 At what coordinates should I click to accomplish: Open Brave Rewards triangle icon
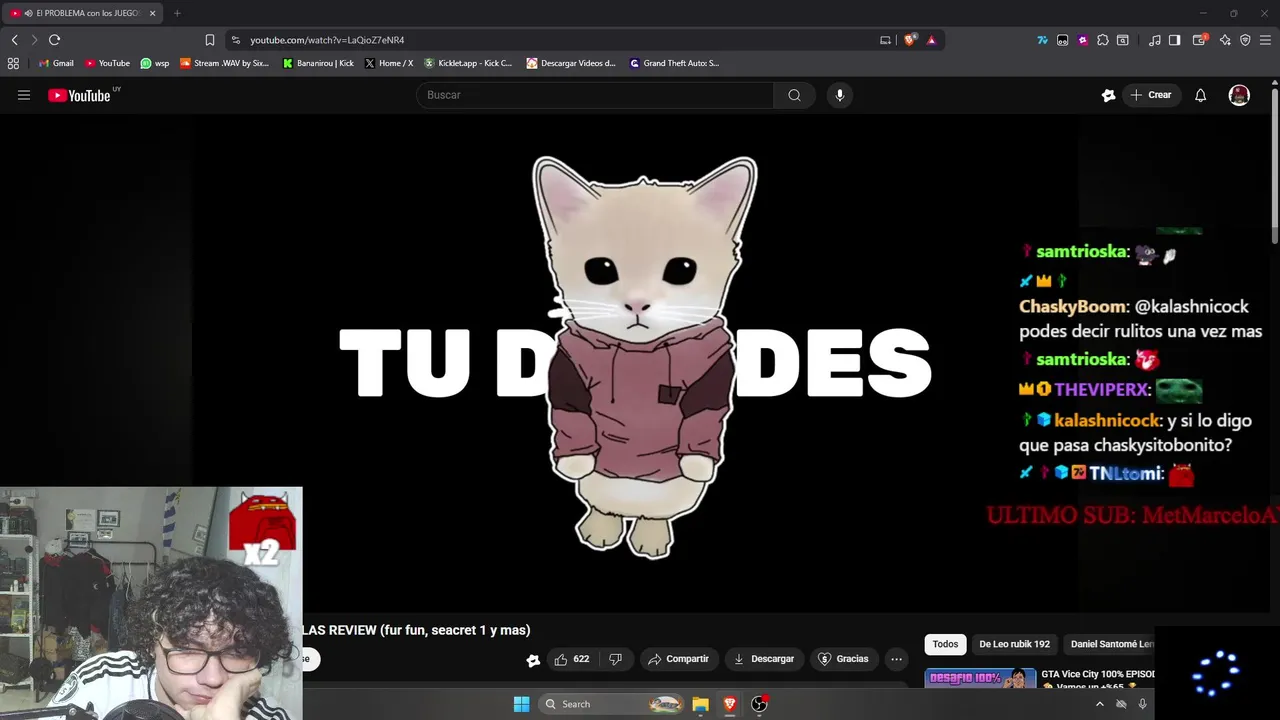[931, 40]
